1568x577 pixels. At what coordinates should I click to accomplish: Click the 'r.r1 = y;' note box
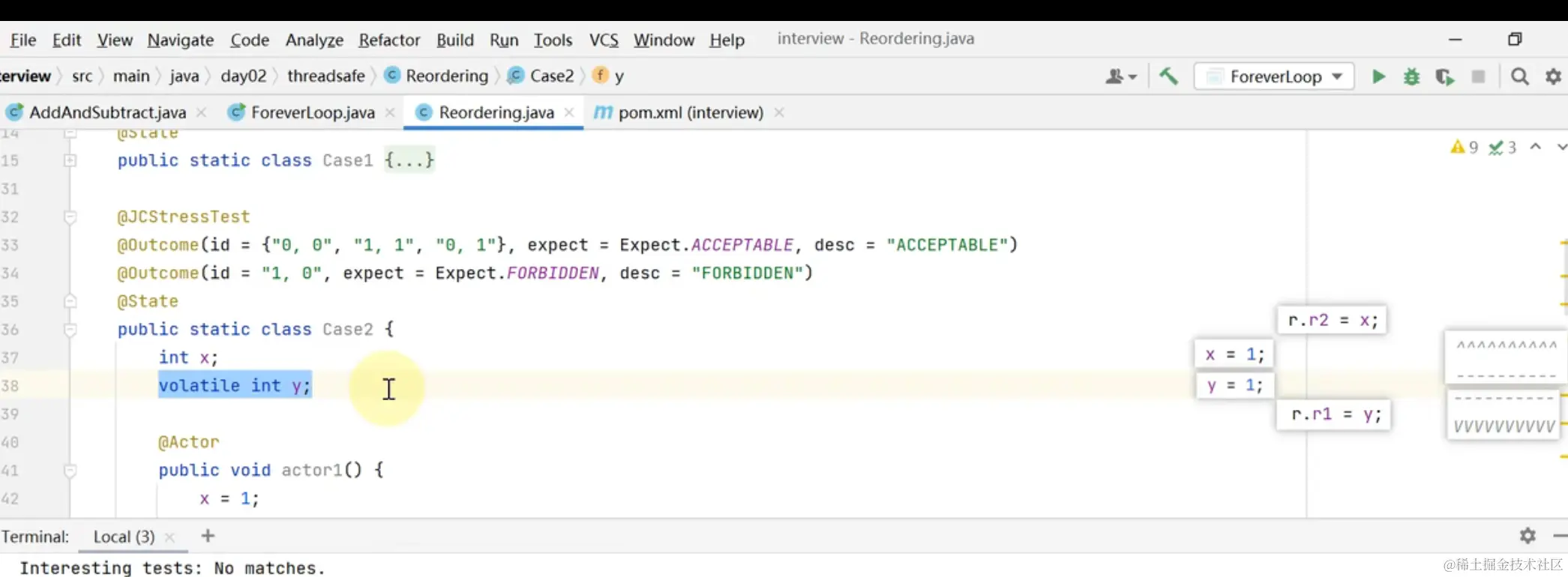click(1334, 414)
